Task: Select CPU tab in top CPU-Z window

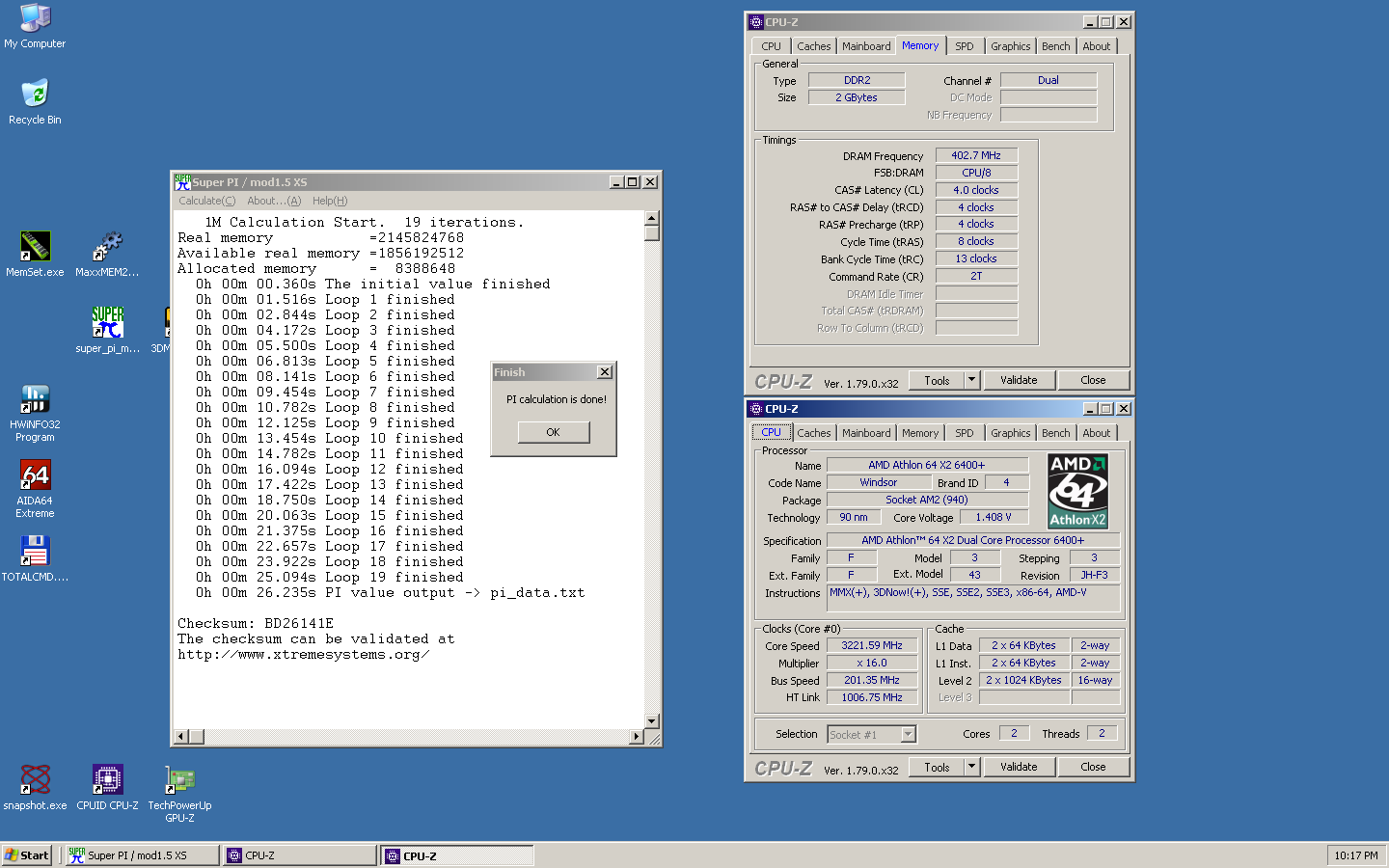Action: tap(771, 46)
